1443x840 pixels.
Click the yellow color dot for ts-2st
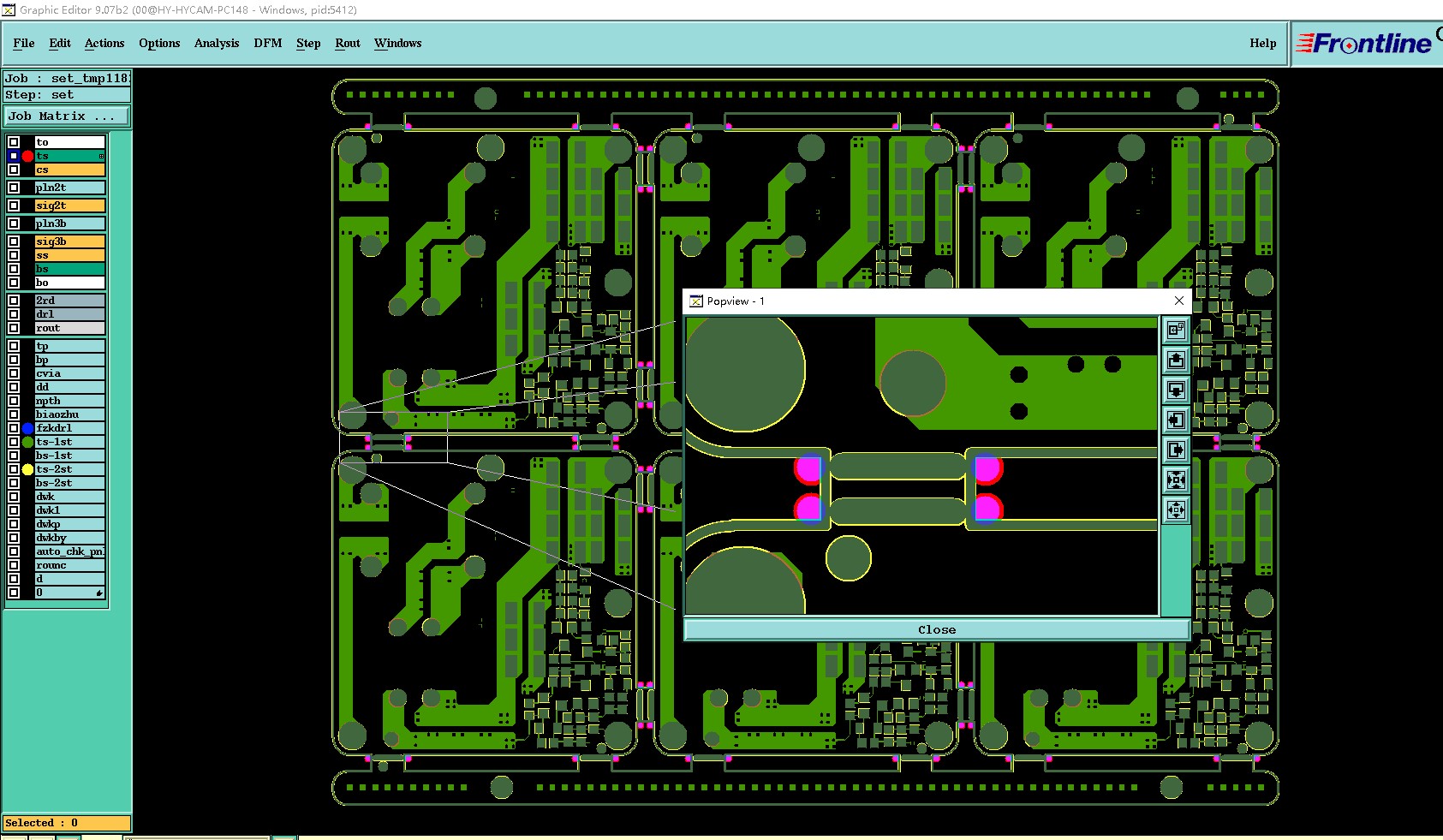(27, 469)
